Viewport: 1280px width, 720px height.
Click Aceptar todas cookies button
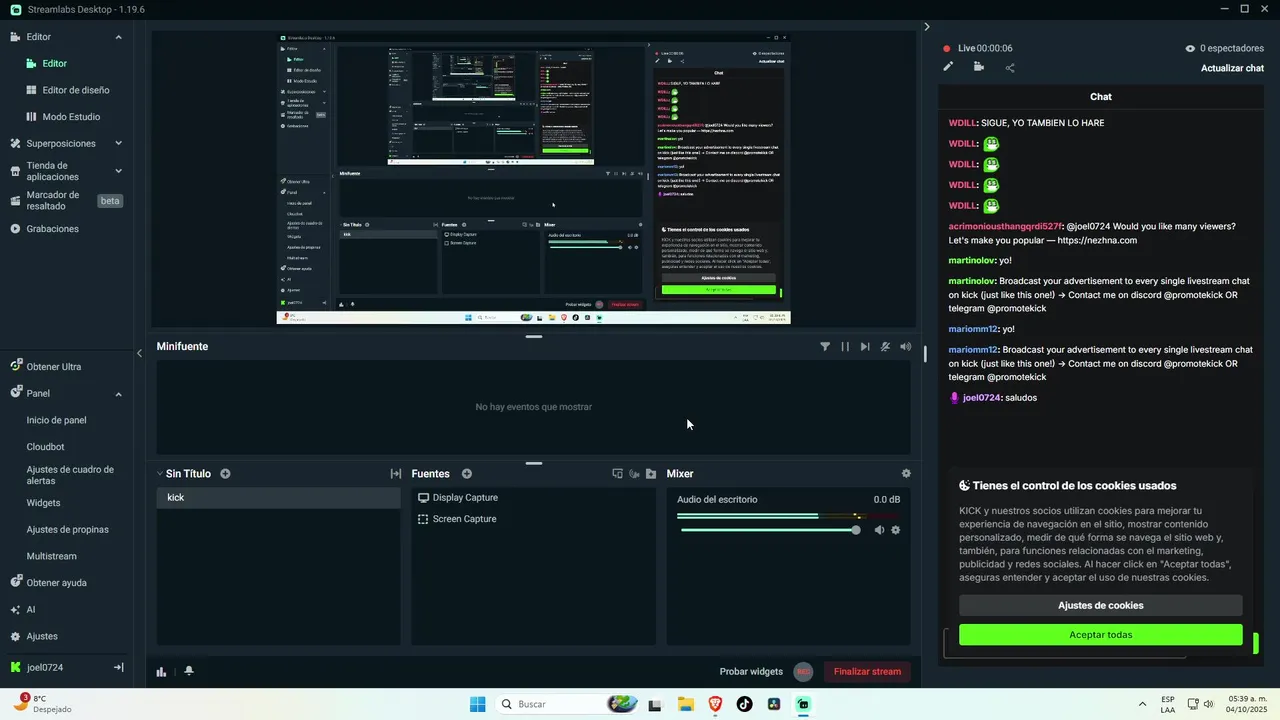coord(1100,635)
